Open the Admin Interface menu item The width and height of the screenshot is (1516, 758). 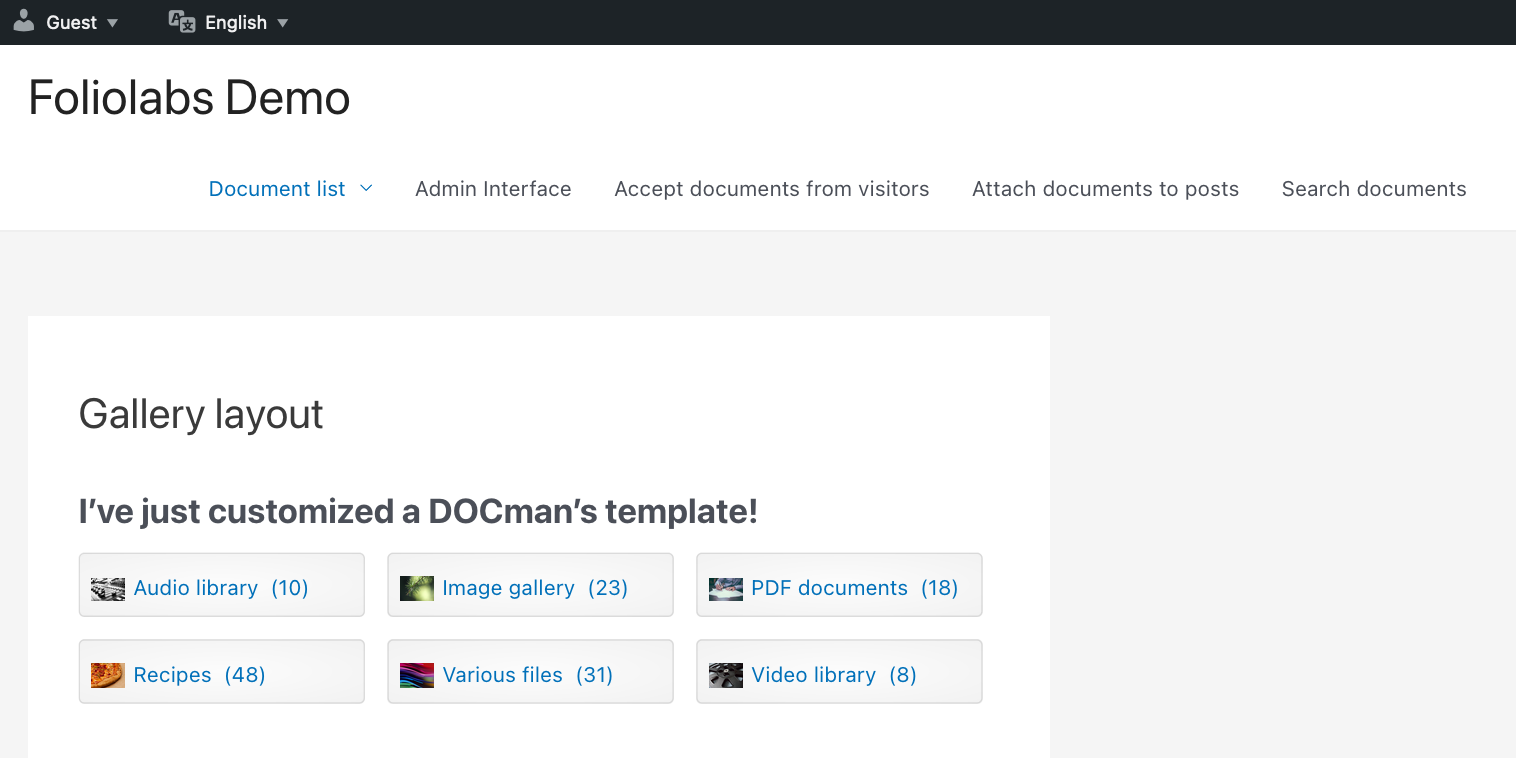point(493,189)
